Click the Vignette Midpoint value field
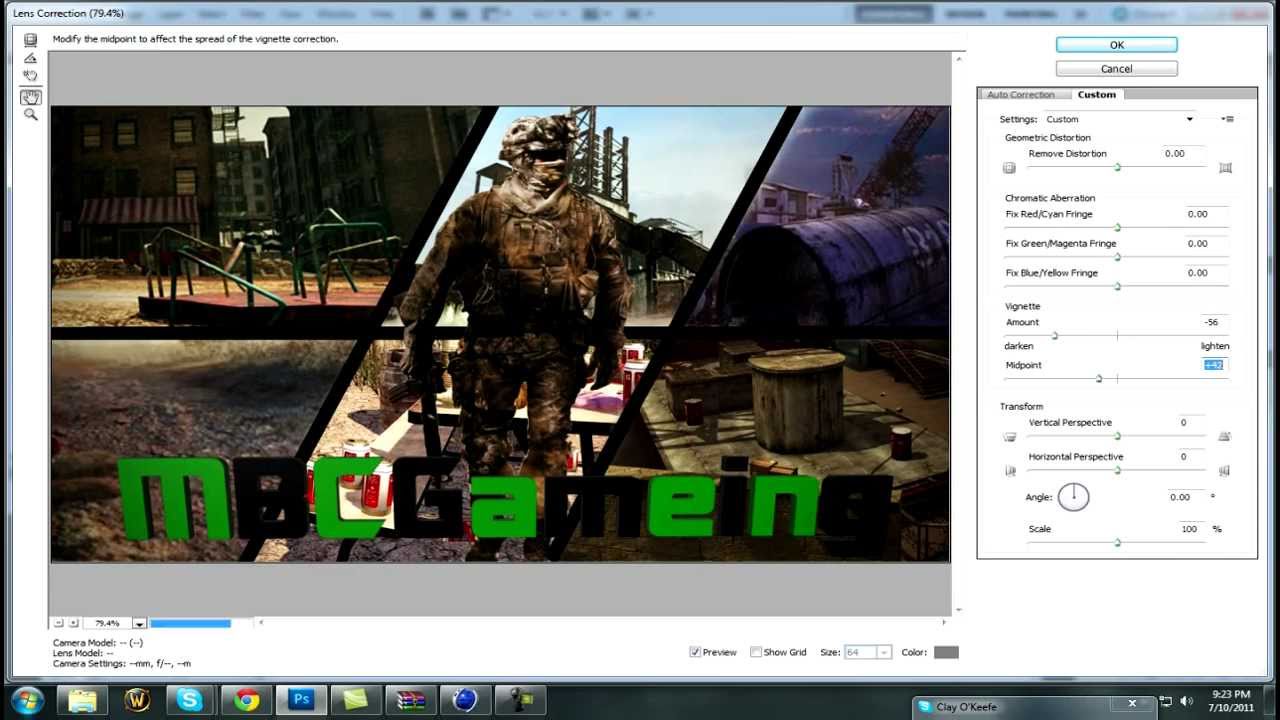The image size is (1280, 720). [x=1213, y=365]
